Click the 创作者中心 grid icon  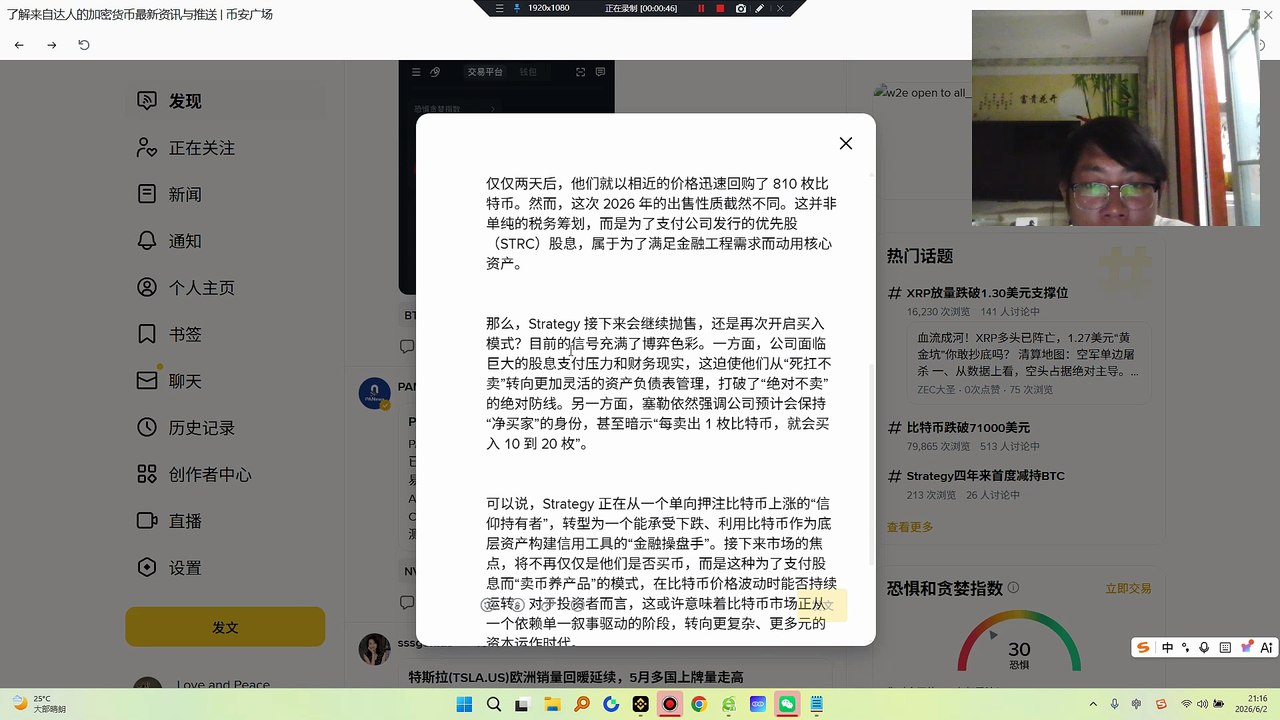click(x=147, y=474)
